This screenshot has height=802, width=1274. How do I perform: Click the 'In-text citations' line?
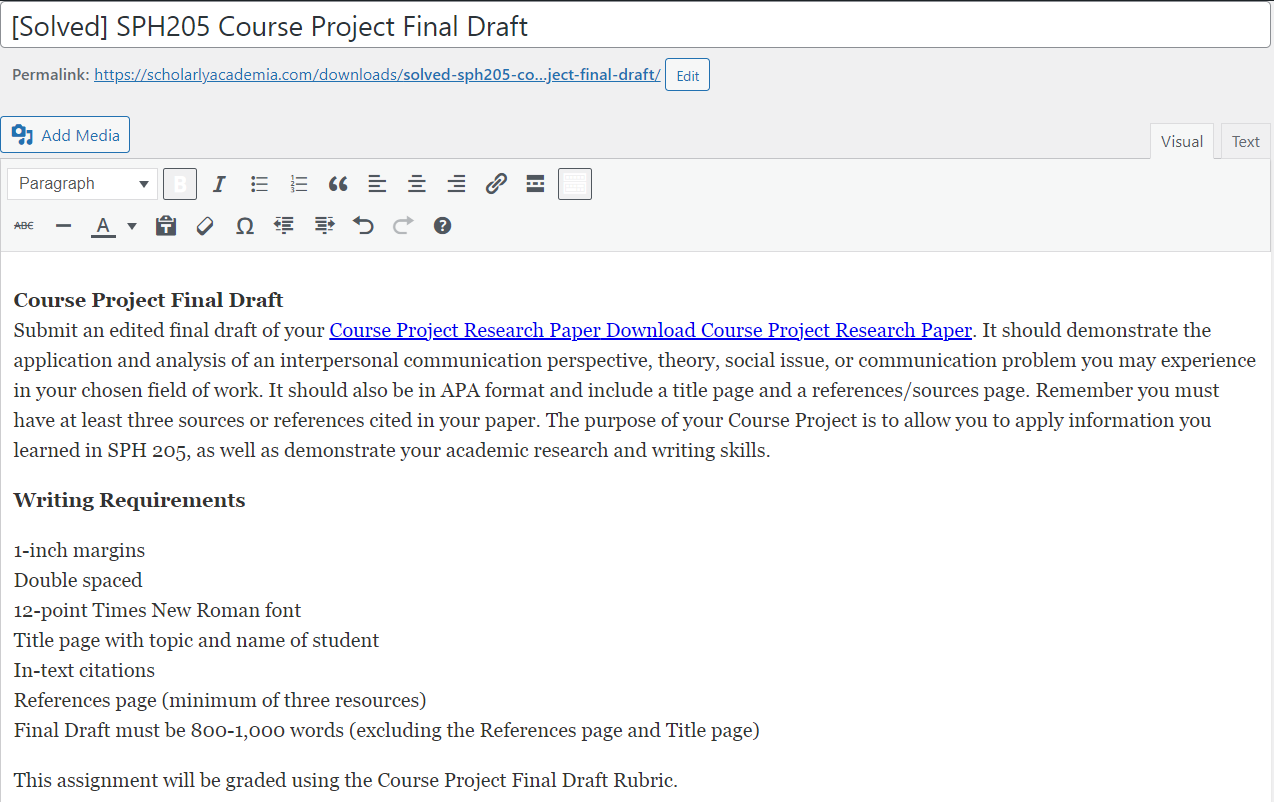[x=84, y=670]
